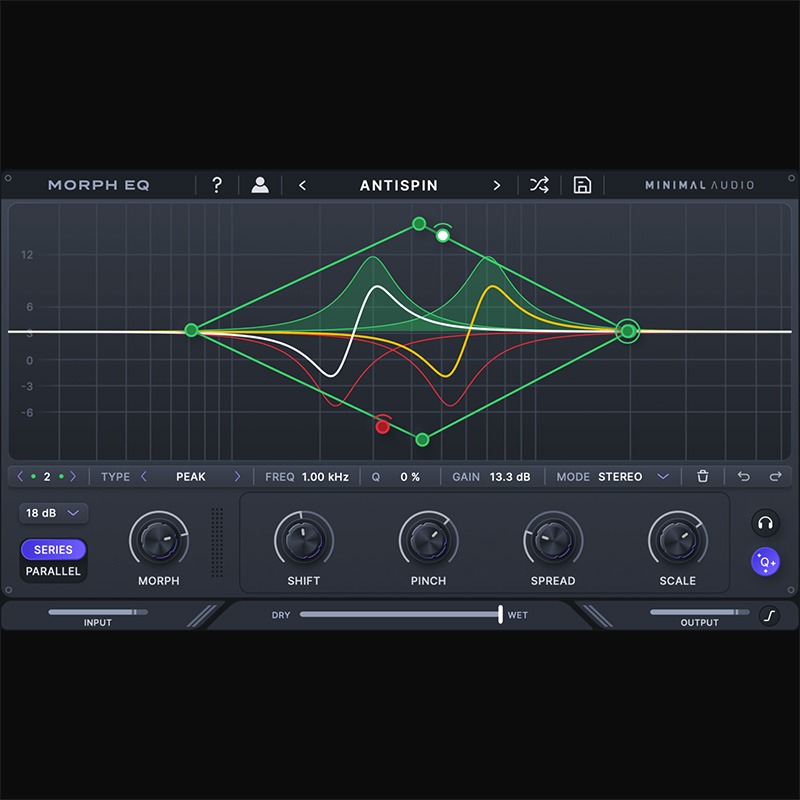The image size is (800, 800).
Task: Click the MORPH knob
Action: pyautogui.click(x=159, y=540)
